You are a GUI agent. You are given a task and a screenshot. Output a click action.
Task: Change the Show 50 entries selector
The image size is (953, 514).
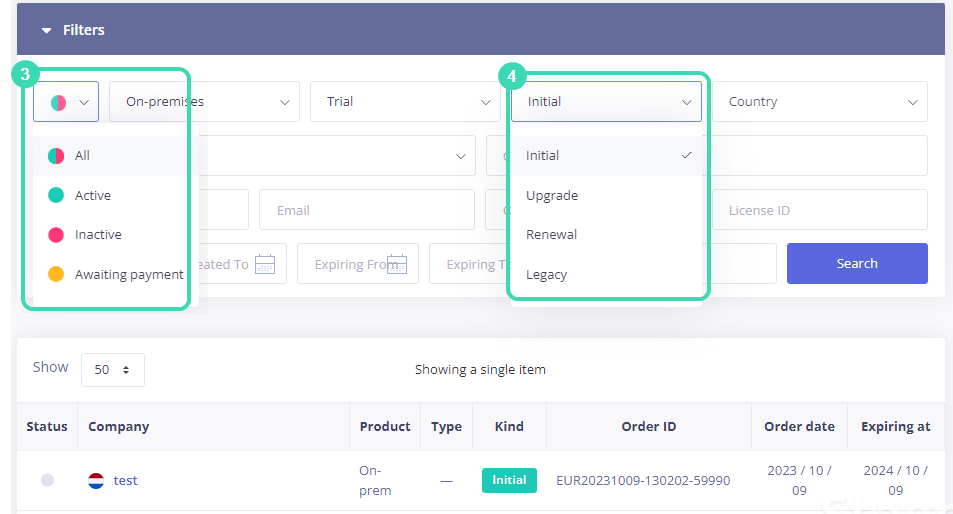112,370
